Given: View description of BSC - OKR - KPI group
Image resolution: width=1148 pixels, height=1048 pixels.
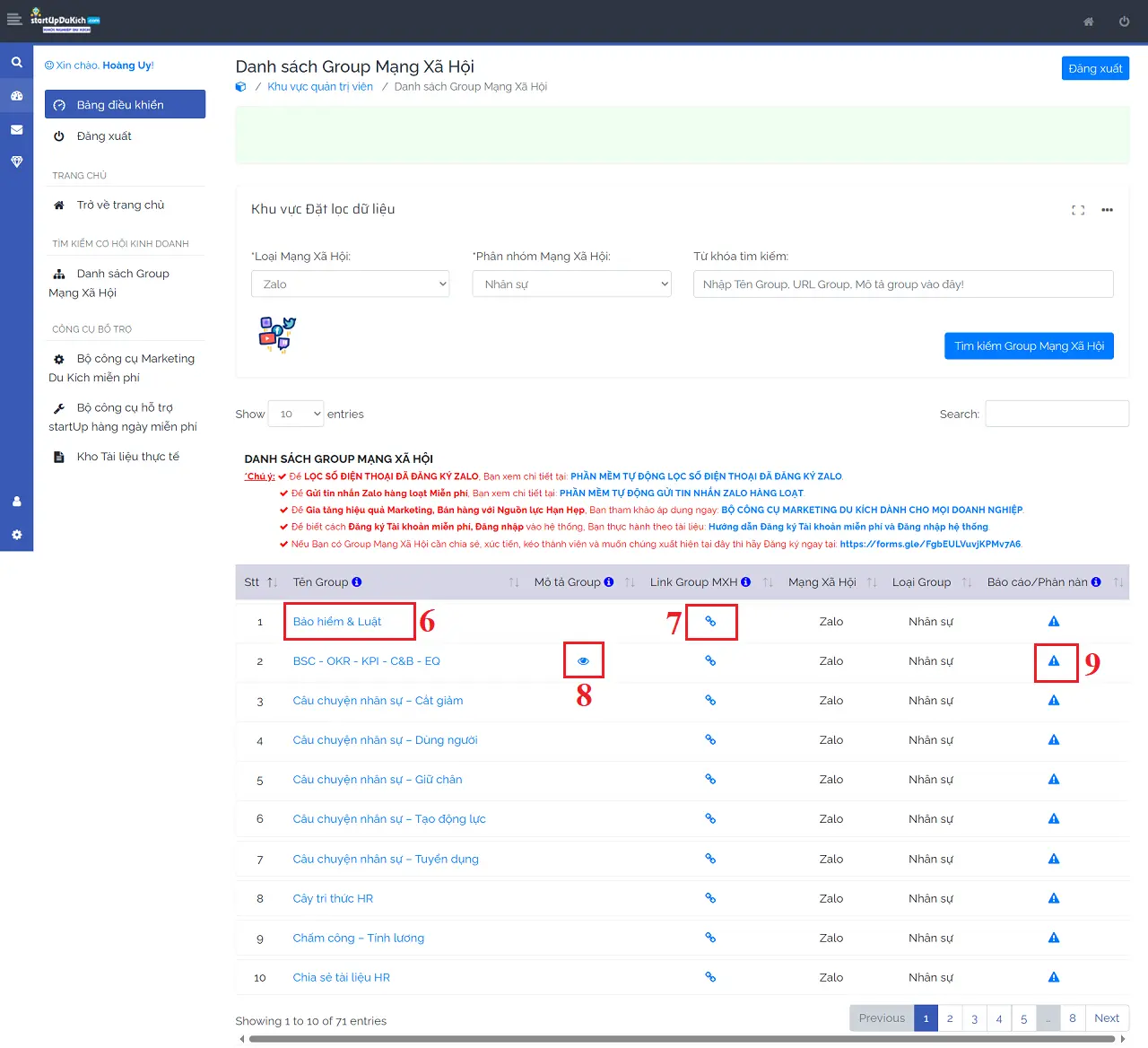Looking at the screenshot, I should point(583,661).
